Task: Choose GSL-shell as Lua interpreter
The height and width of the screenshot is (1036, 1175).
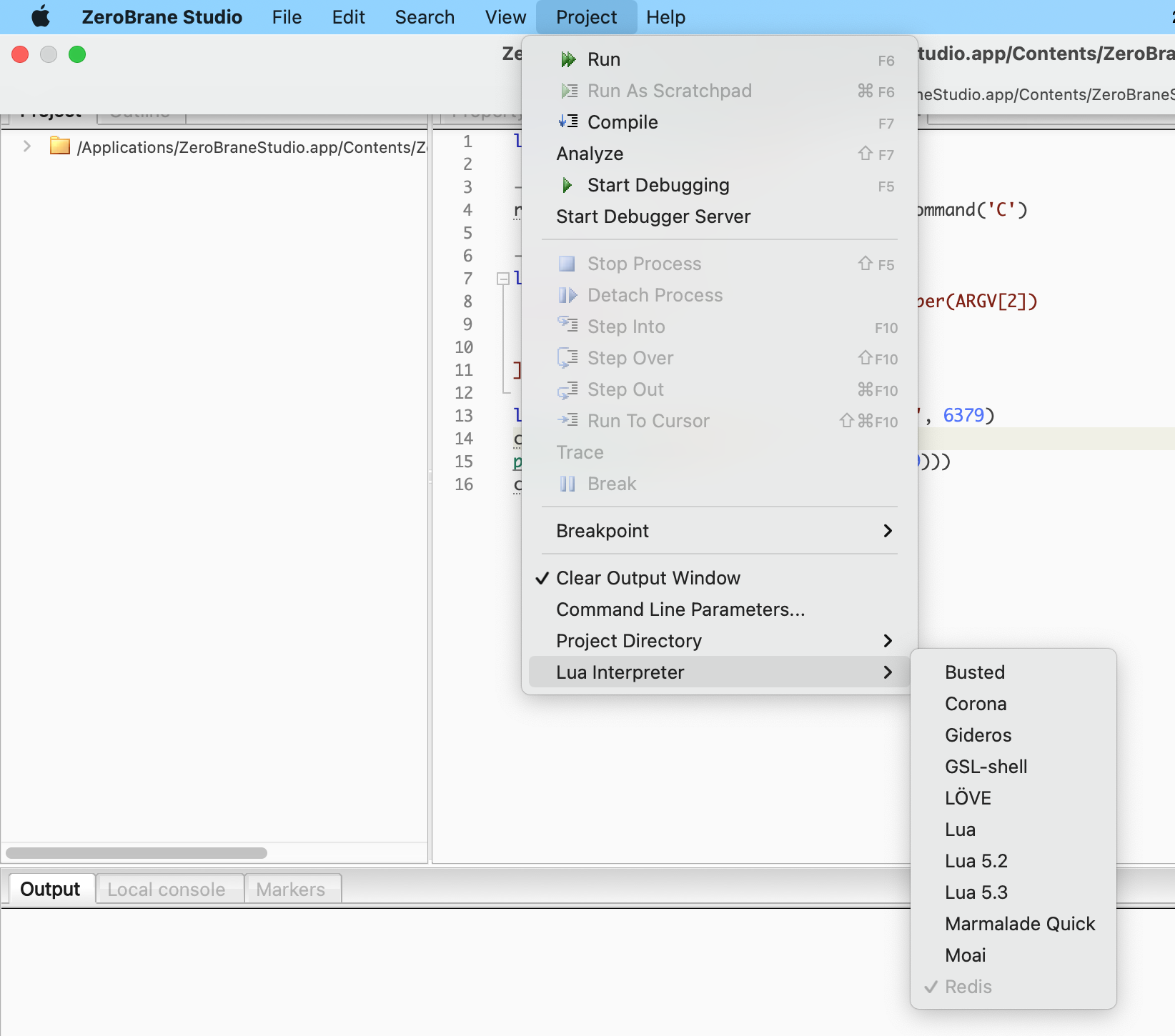Action: tap(1013, 767)
